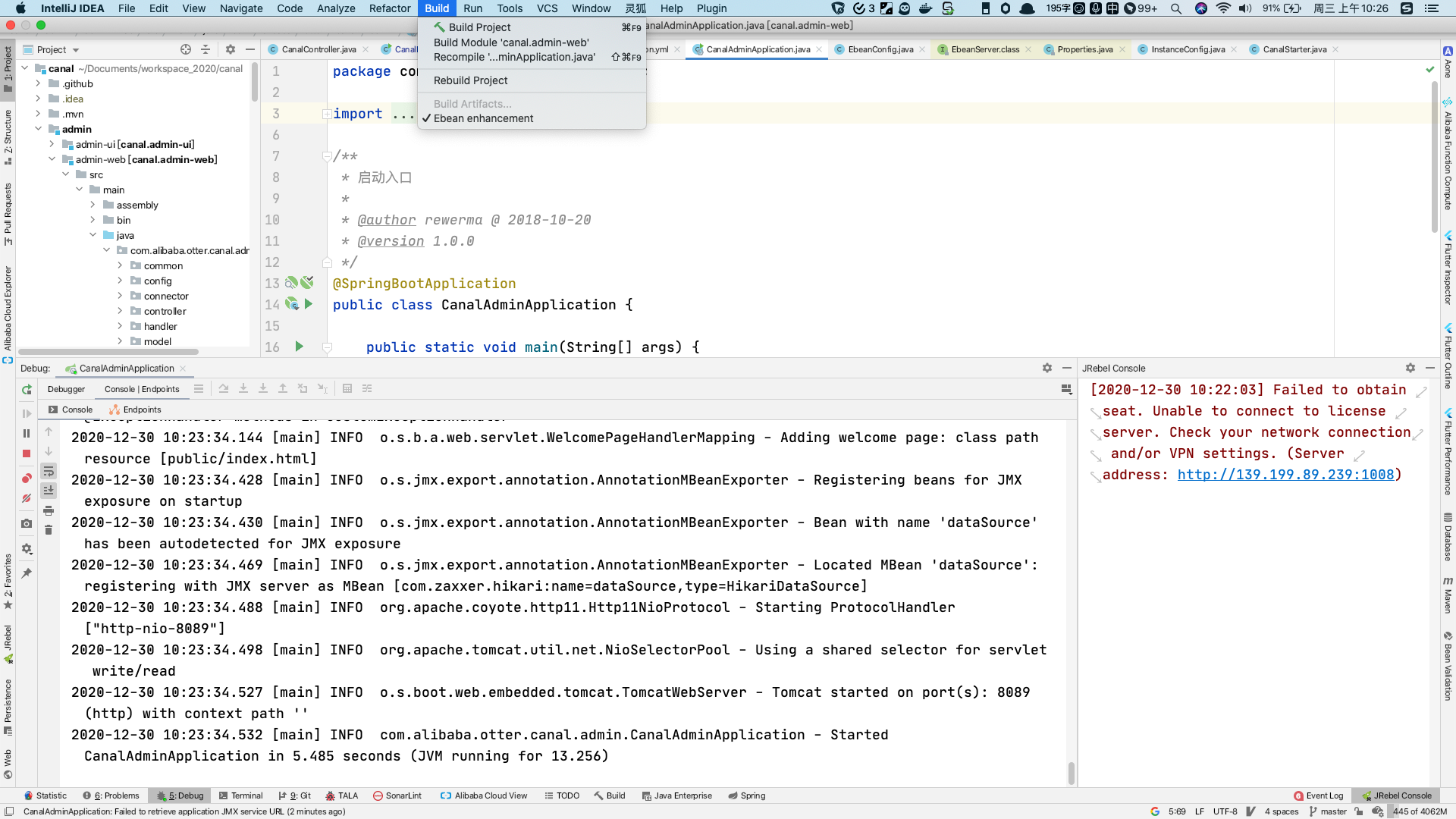Screen dimensions: 1456x819
Task: Collapse the admin-web module
Action: point(52,159)
